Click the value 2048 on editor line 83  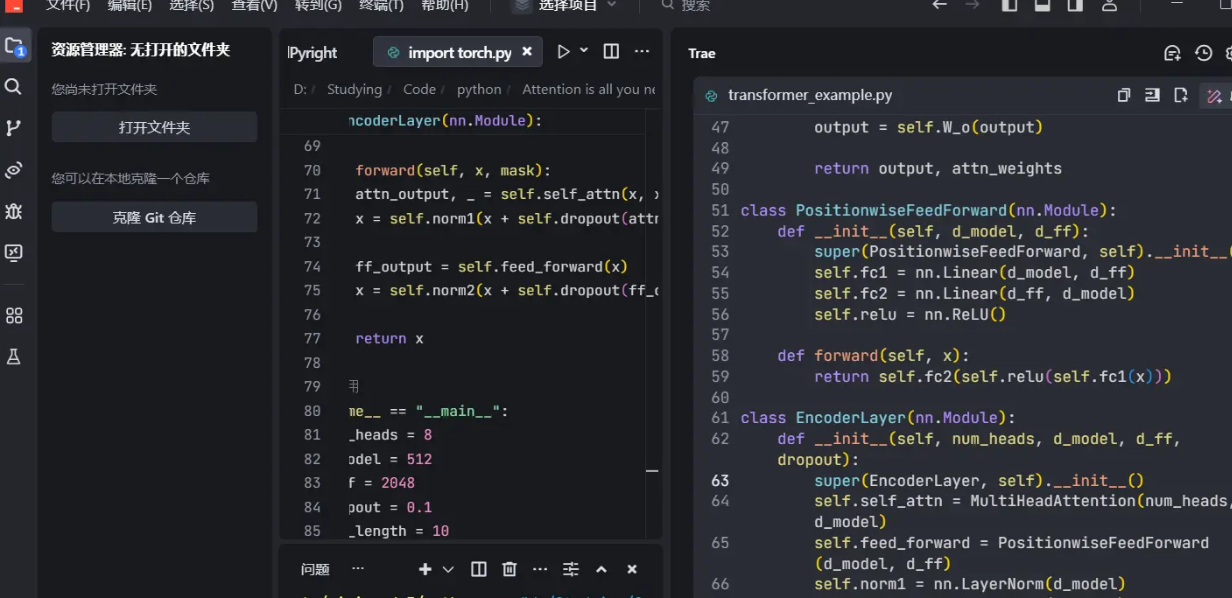coord(397,483)
